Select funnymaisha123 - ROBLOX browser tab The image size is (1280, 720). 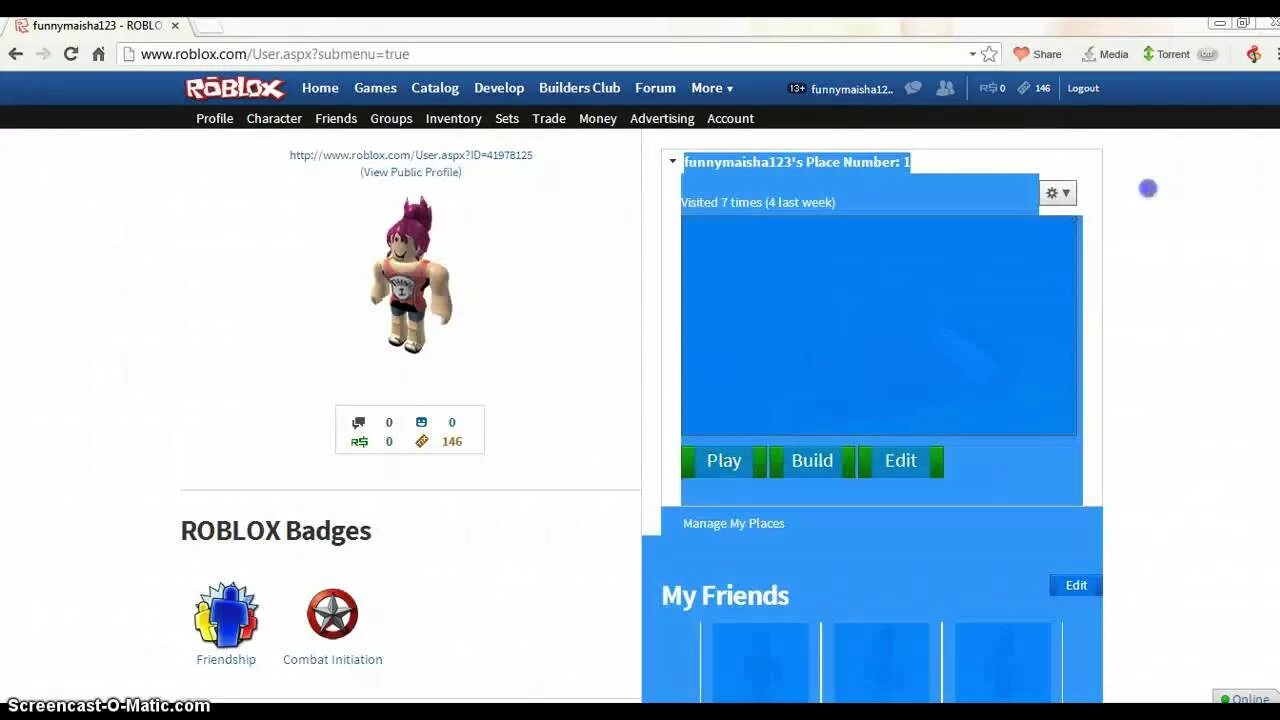(95, 25)
